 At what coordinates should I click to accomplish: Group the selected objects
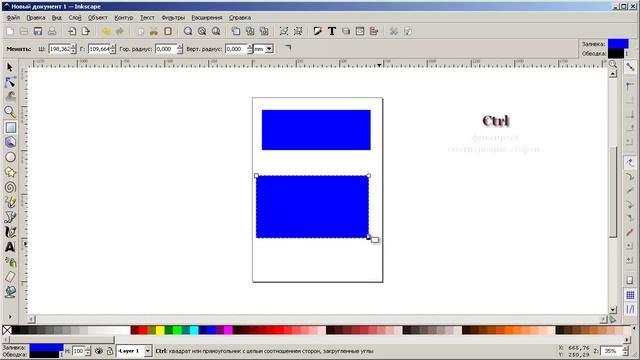(284, 31)
